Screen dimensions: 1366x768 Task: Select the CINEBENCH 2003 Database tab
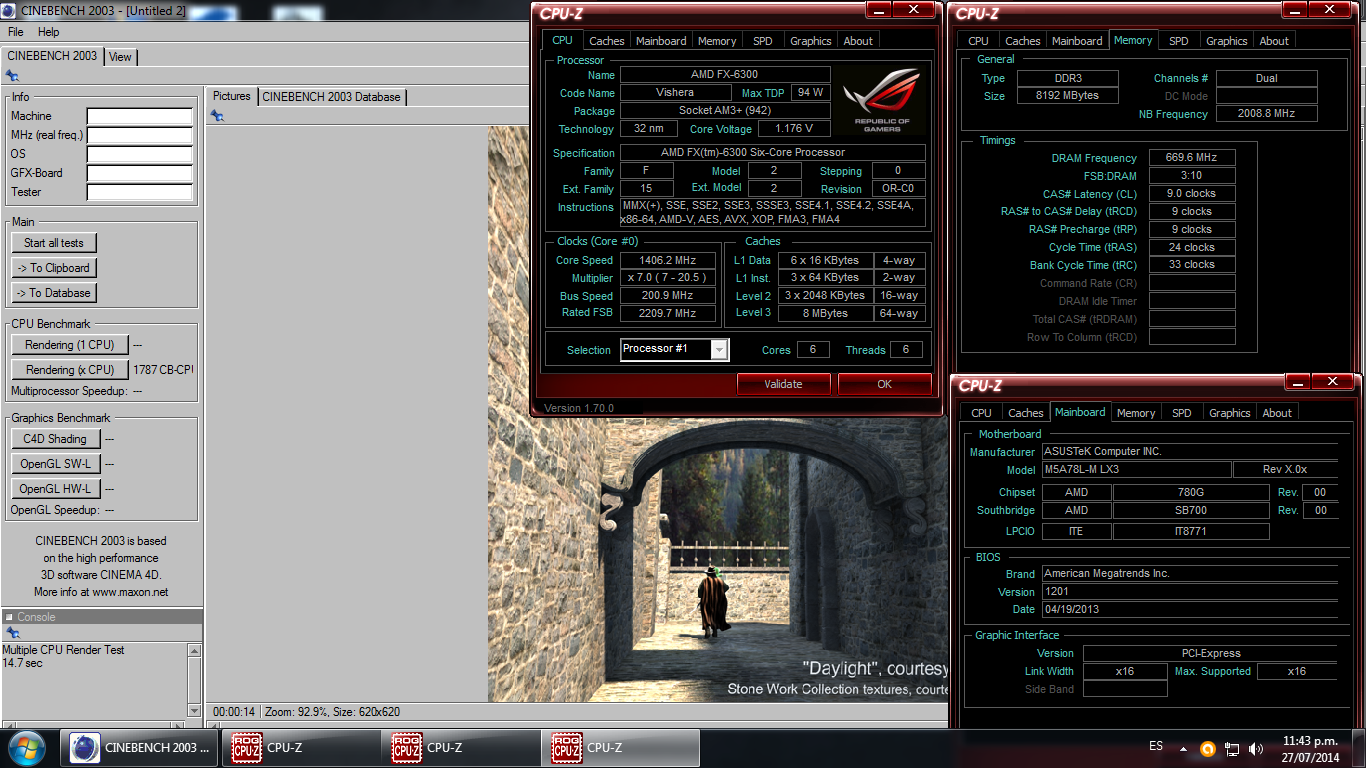tap(331, 97)
